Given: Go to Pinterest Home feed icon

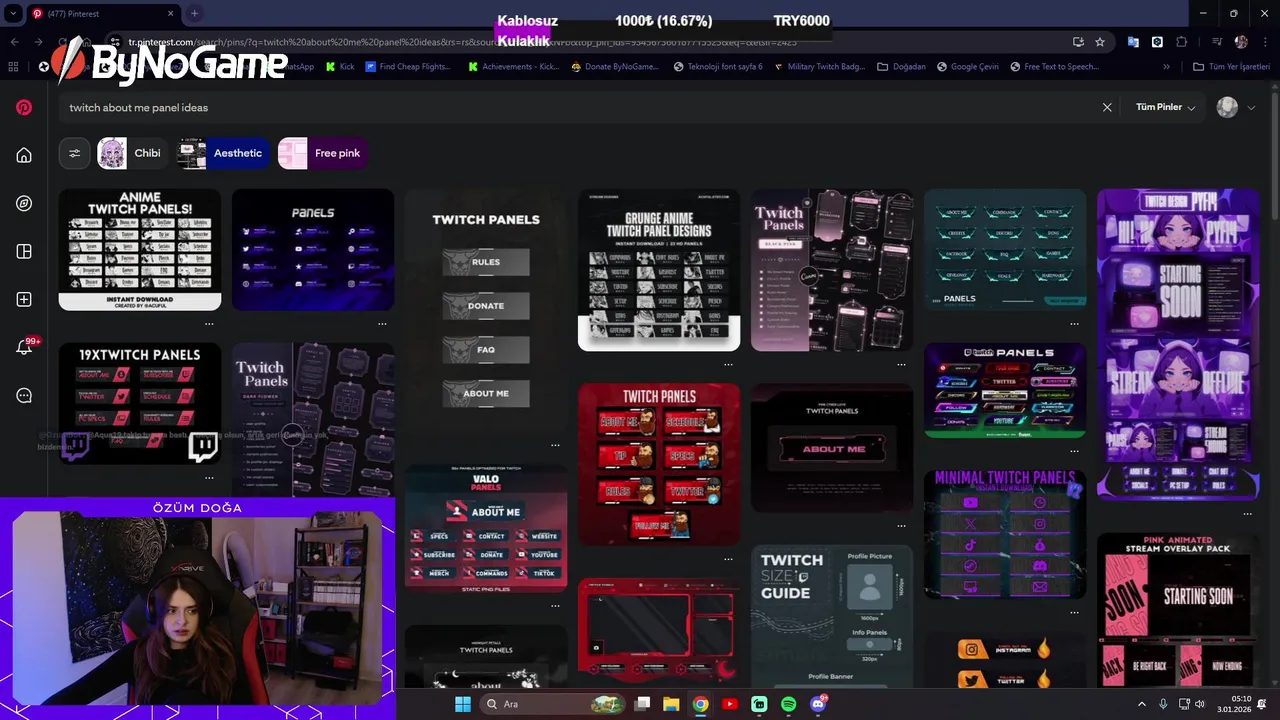Looking at the screenshot, I should (x=24, y=155).
